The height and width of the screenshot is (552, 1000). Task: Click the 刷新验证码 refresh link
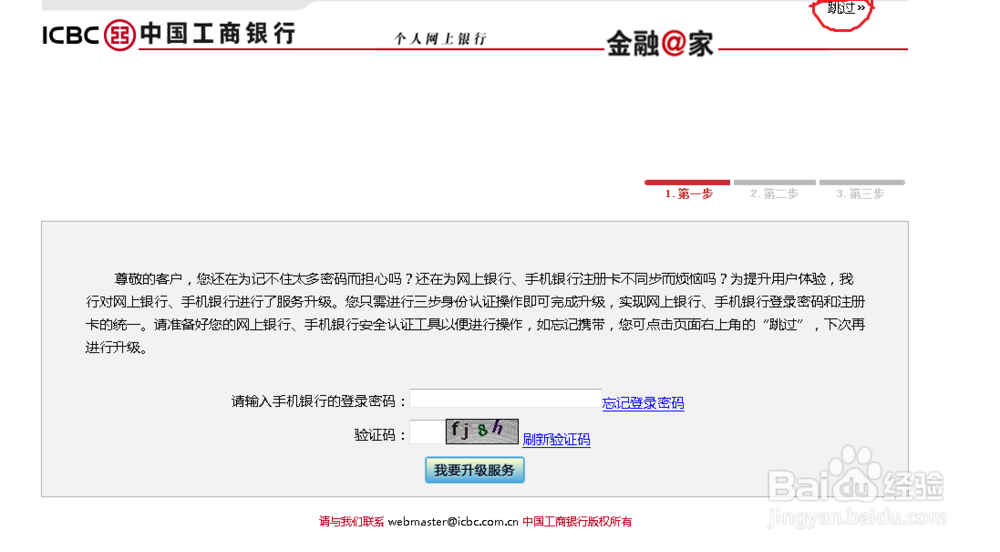point(556,439)
